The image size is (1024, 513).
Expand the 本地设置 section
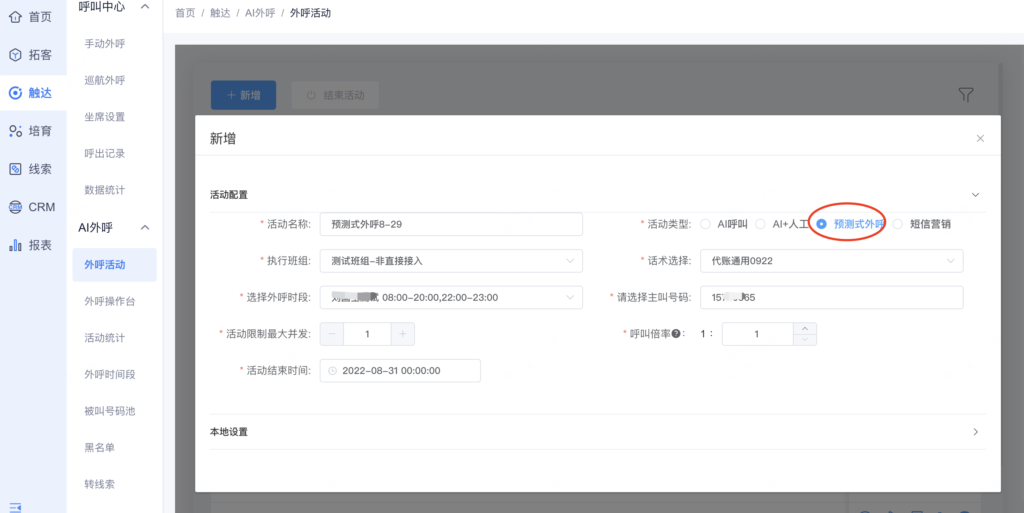[x=975, y=432]
